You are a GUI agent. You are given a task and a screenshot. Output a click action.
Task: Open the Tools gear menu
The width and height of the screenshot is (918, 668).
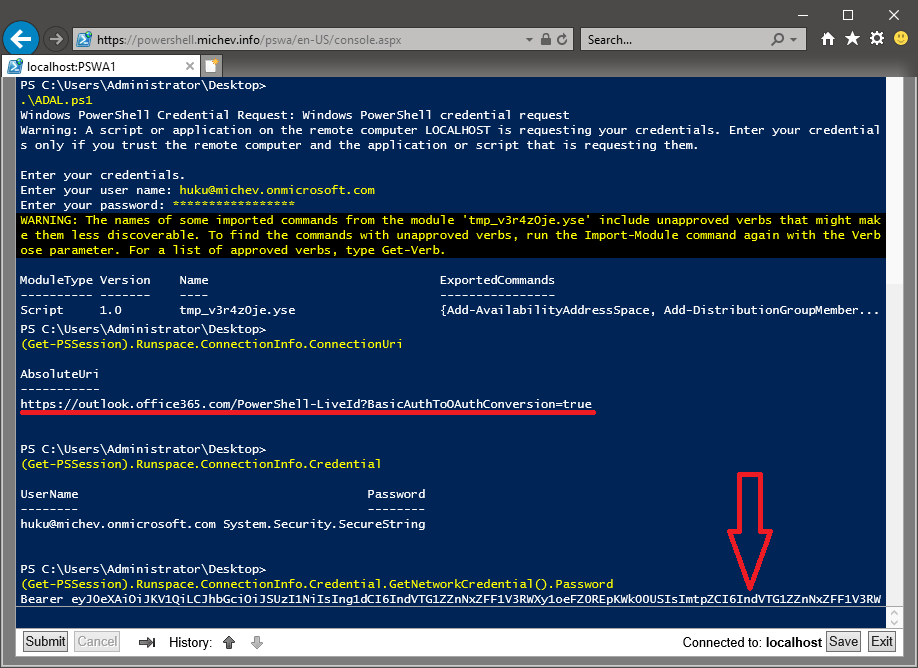pos(875,39)
